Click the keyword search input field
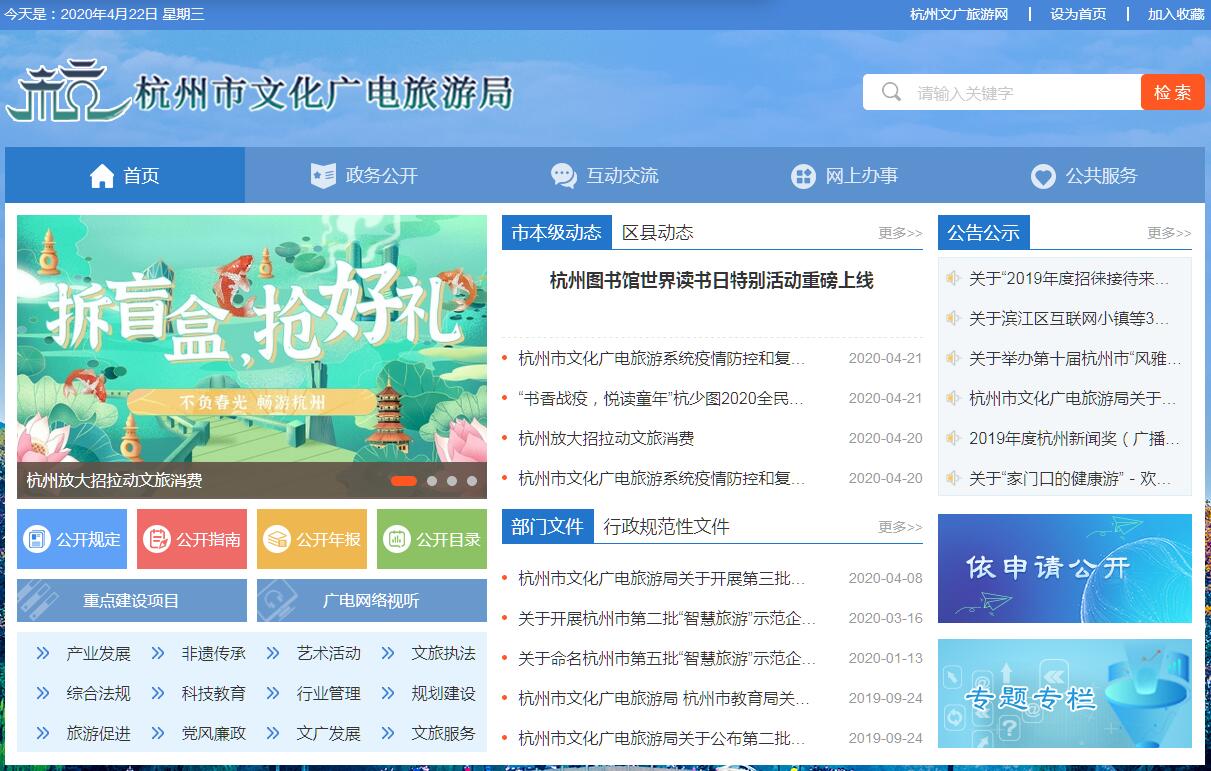 1020,93
